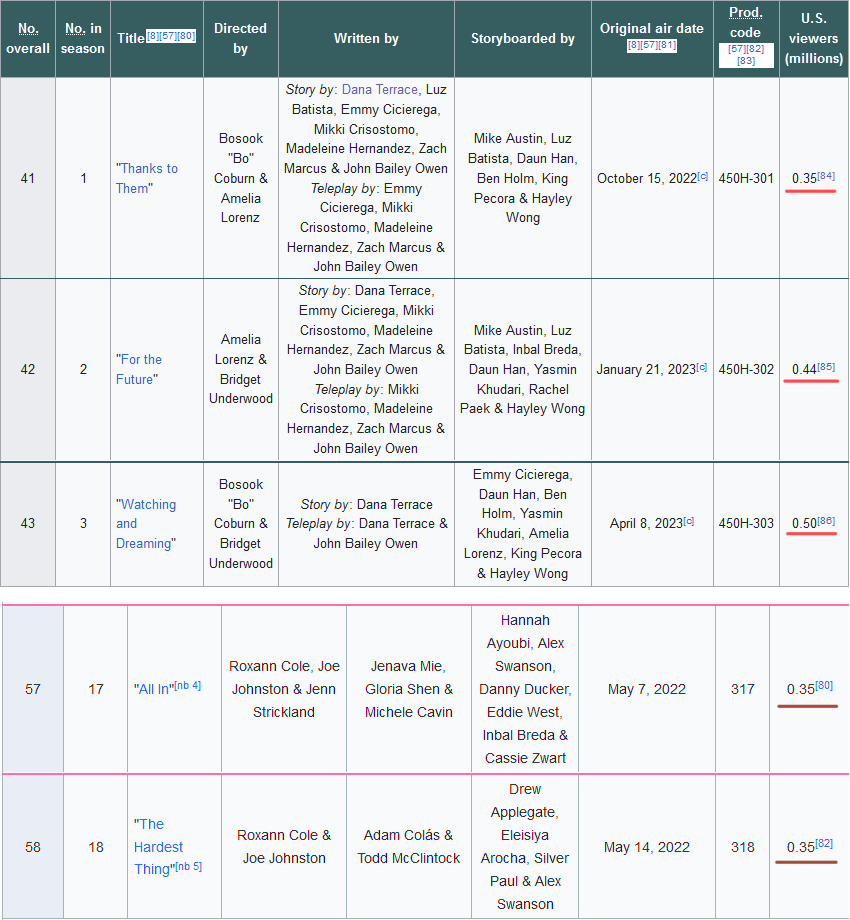The width and height of the screenshot is (850, 920).
Task: Open footnote [nb 4] beside All In
Action: pyautogui.click(x=188, y=685)
